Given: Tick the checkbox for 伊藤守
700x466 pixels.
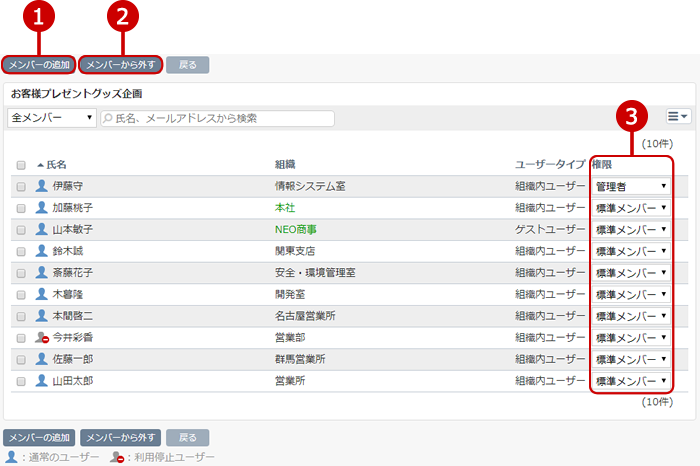Looking at the screenshot, I should 21,186.
